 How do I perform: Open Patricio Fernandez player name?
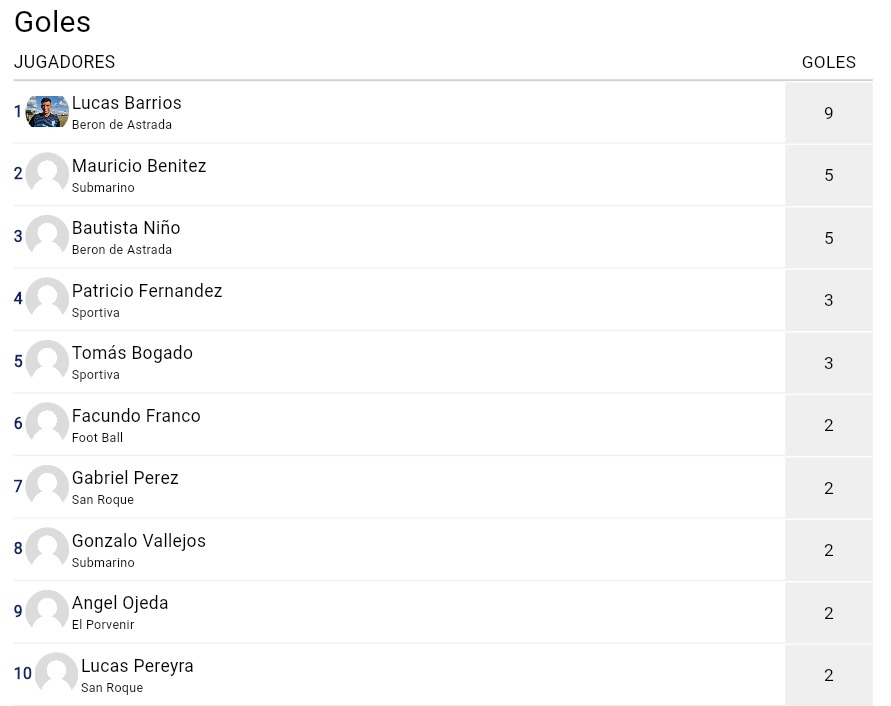pyautogui.click(x=147, y=290)
